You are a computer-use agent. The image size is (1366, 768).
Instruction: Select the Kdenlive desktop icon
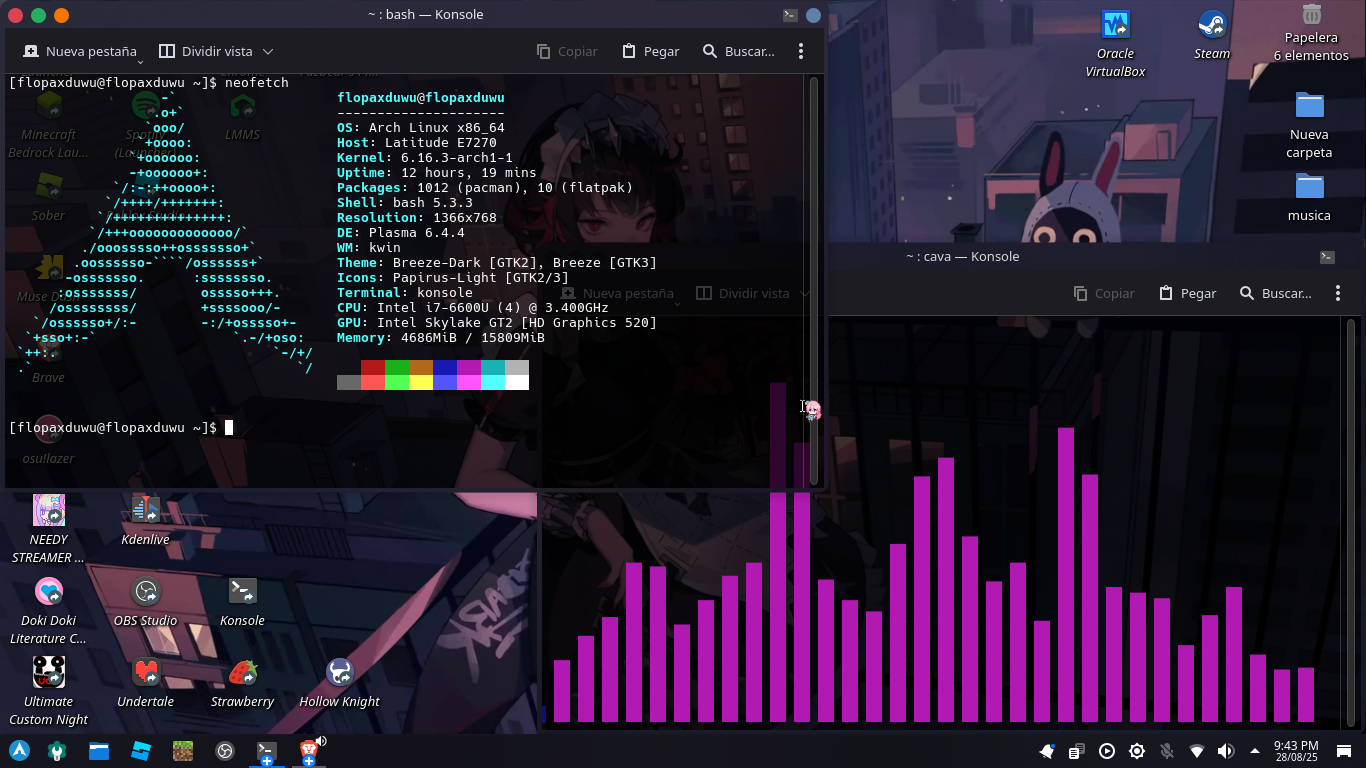point(145,520)
